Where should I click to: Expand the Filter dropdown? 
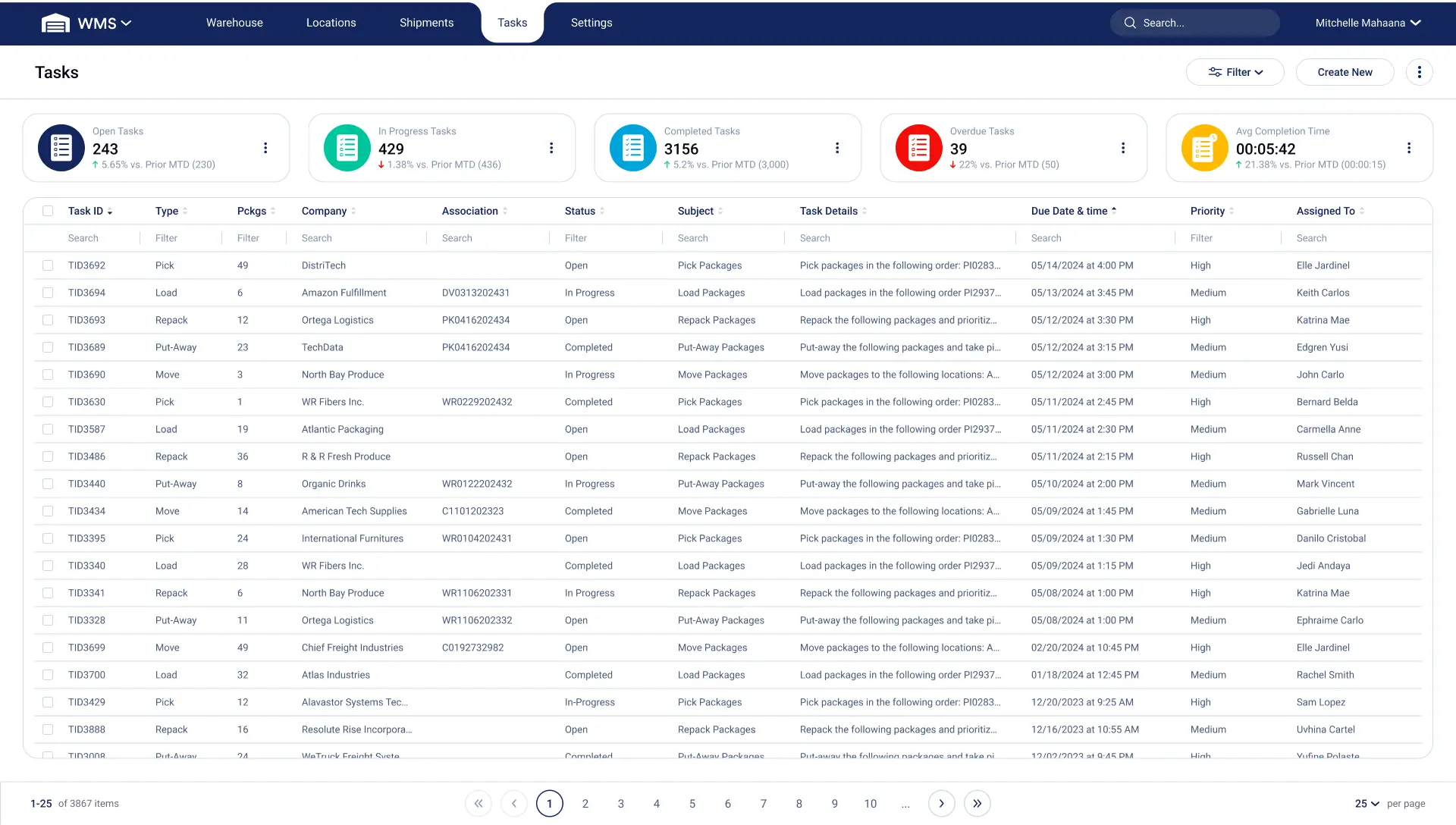(x=1235, y=72)
